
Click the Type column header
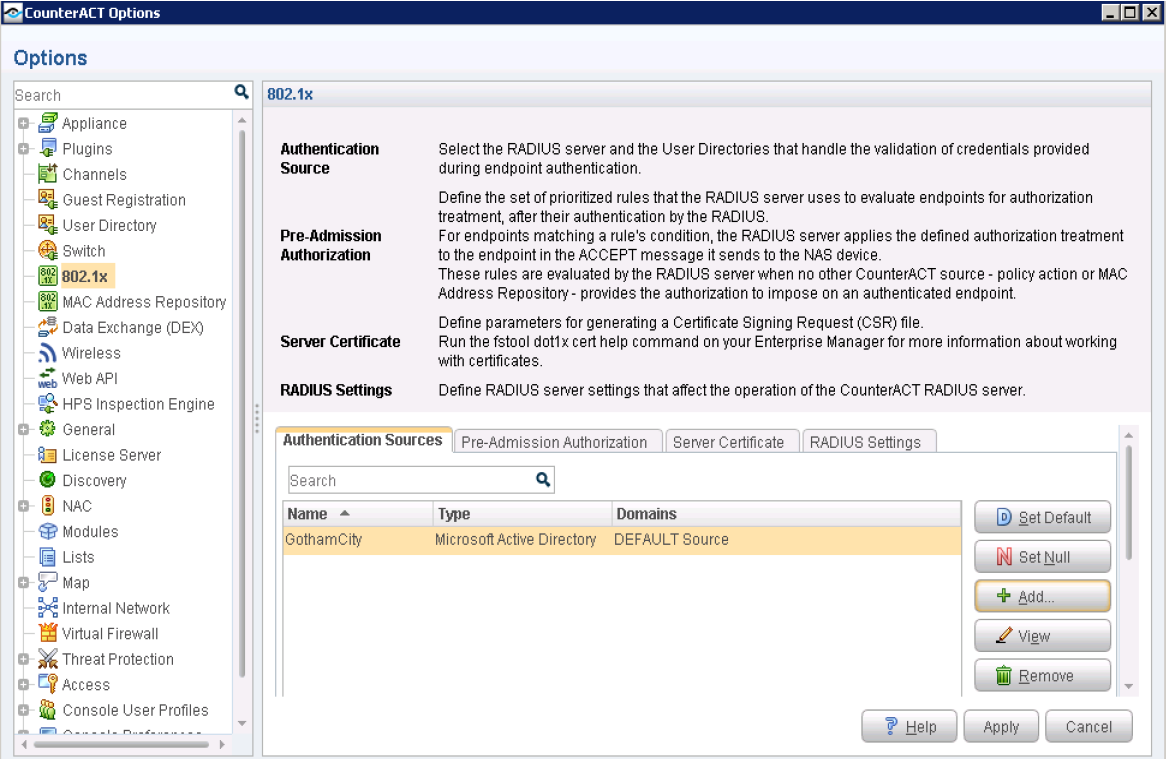point(522,514)
